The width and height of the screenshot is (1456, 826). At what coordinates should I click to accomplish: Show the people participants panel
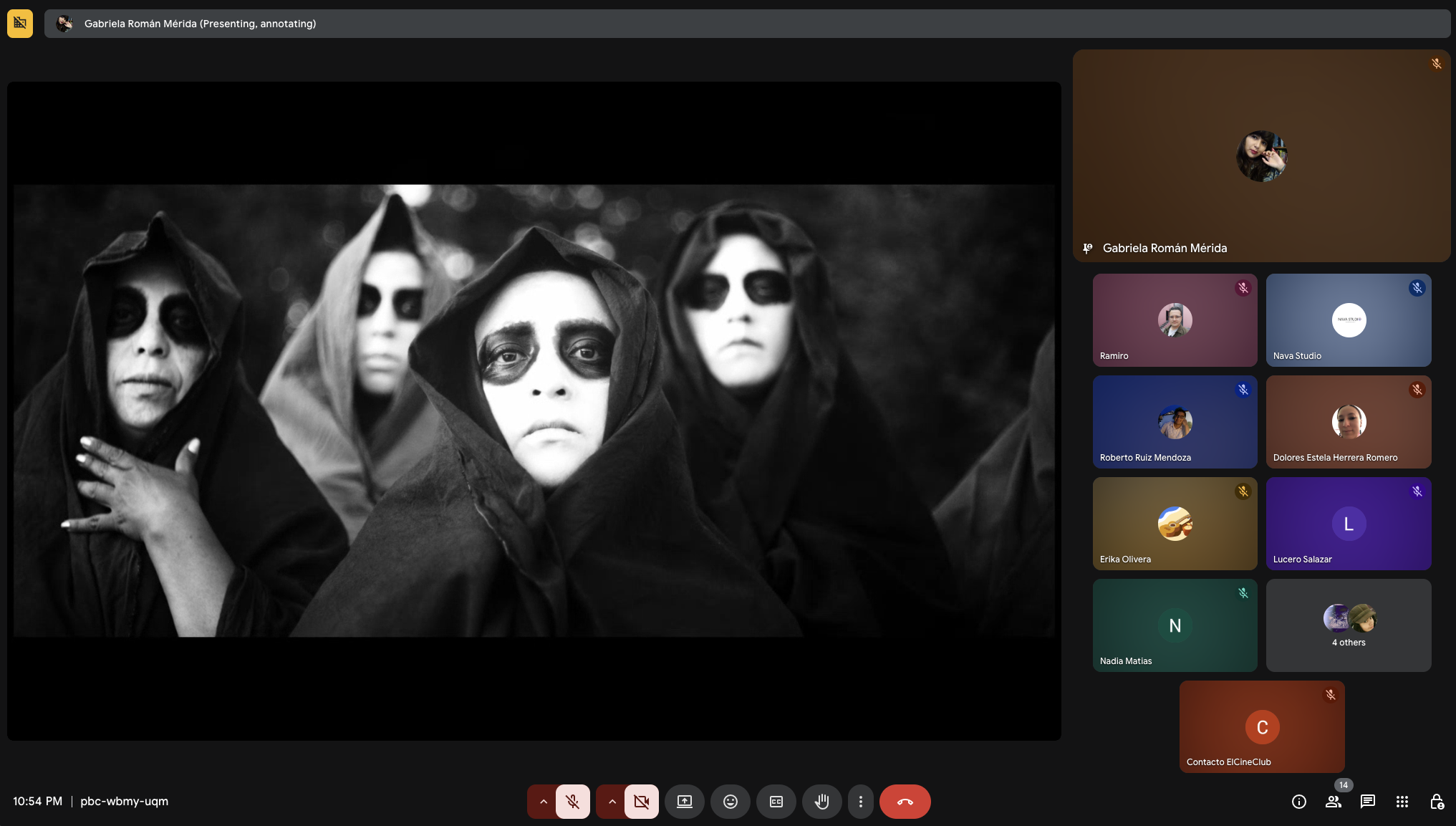point(1333,802)
